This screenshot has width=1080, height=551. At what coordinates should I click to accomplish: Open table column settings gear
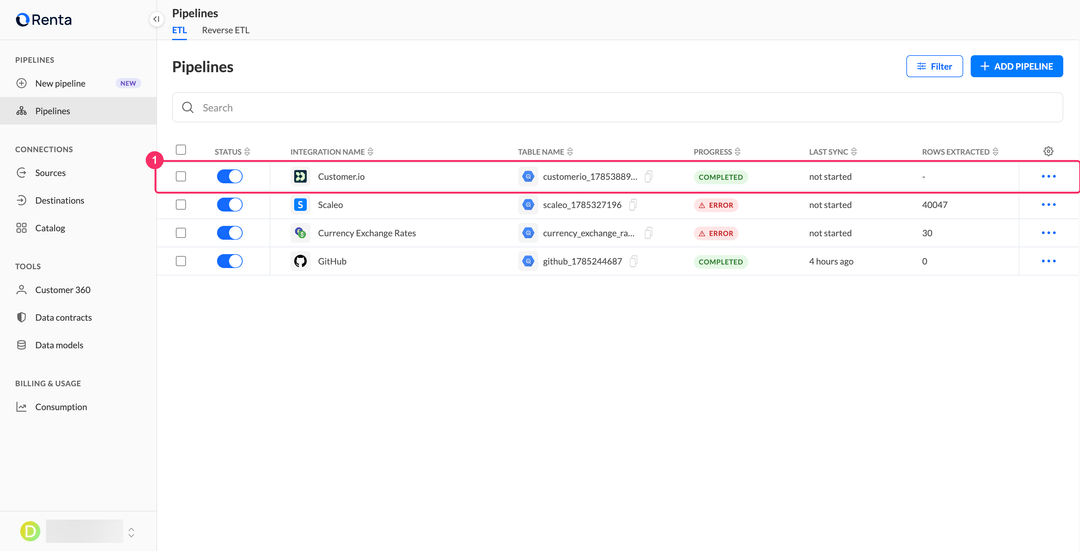1048,152
